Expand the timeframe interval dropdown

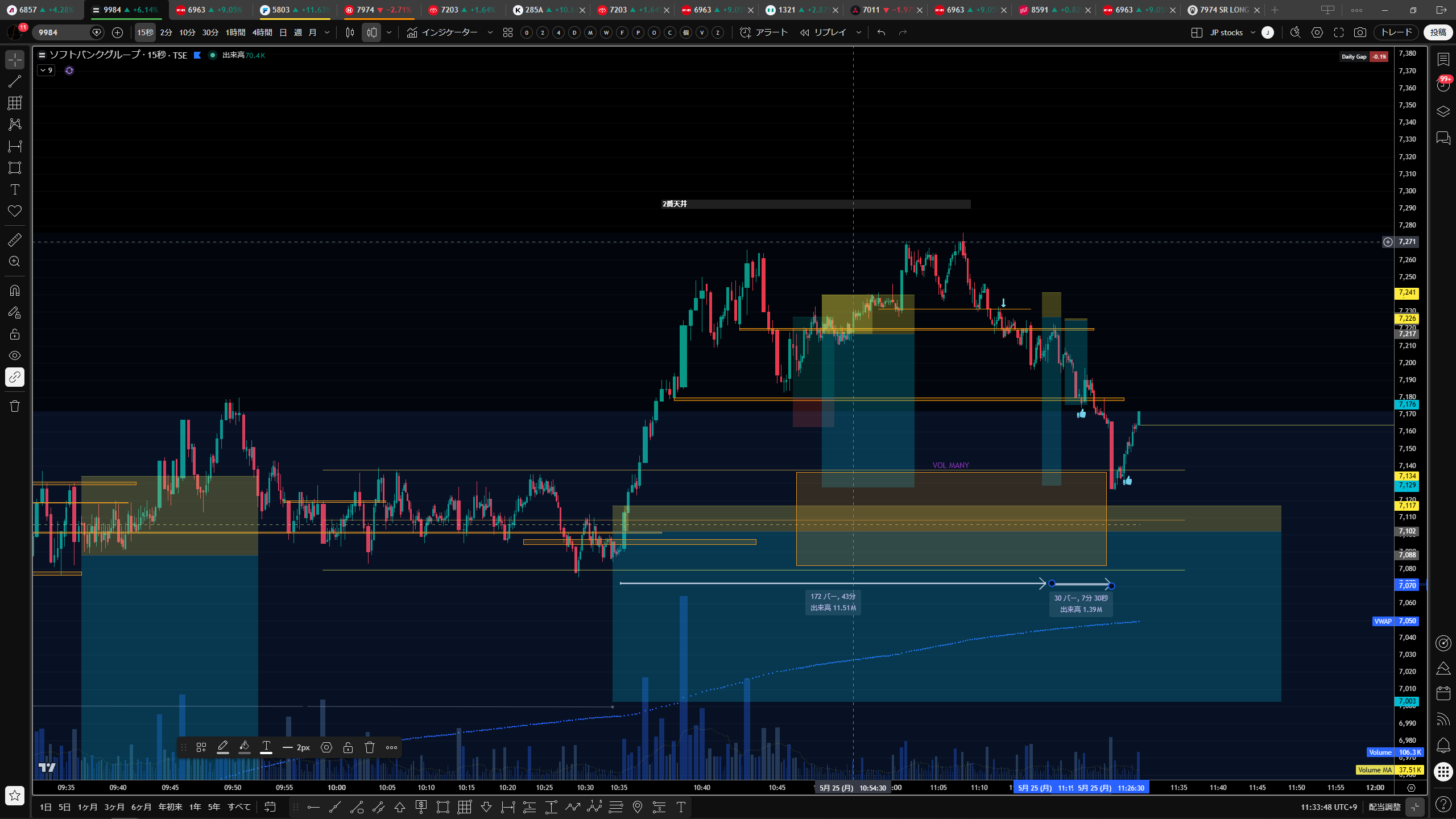tap(327, 32)
